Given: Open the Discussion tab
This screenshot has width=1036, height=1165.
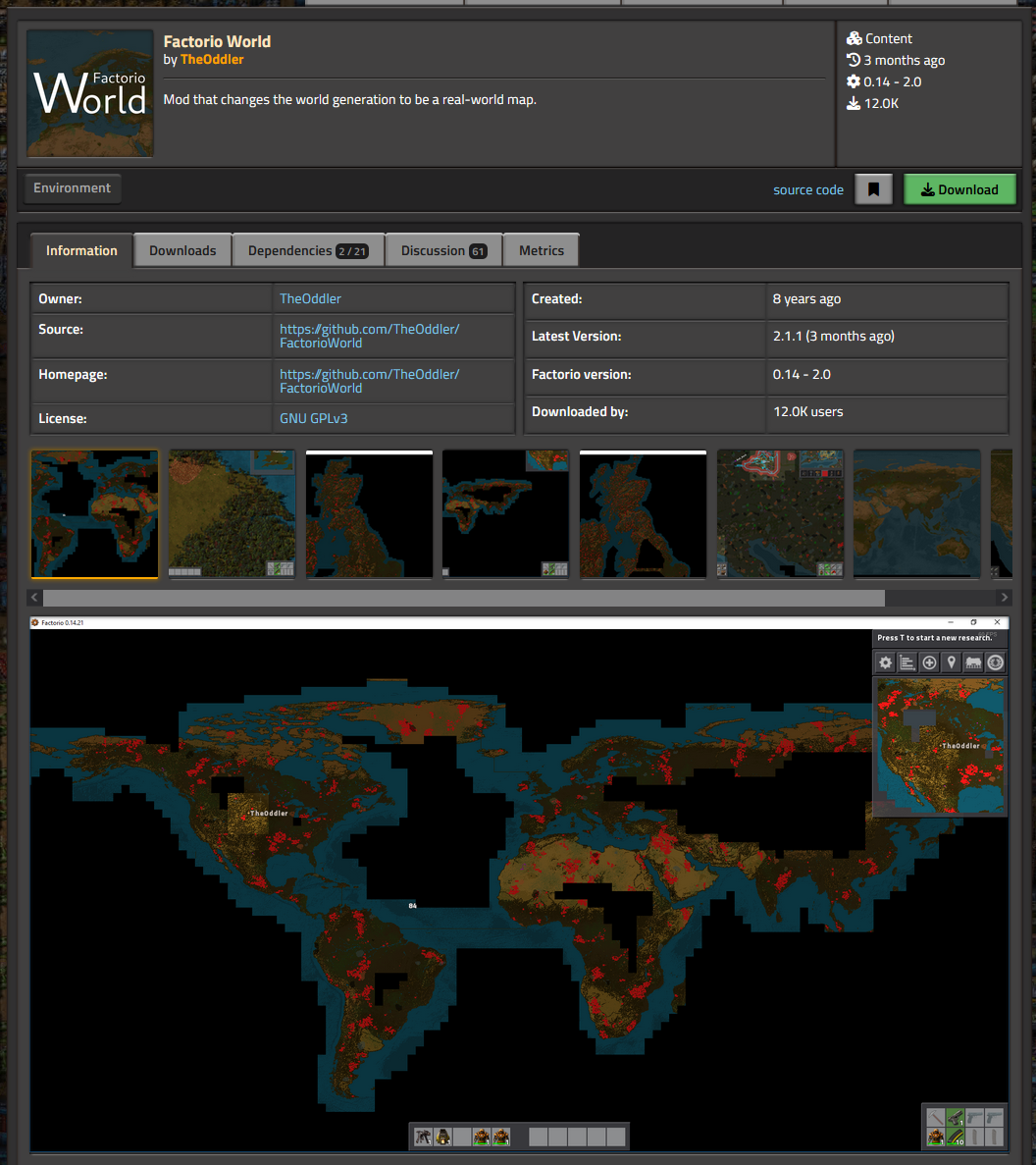Looking at the screenshot, I should pos(443,250).
